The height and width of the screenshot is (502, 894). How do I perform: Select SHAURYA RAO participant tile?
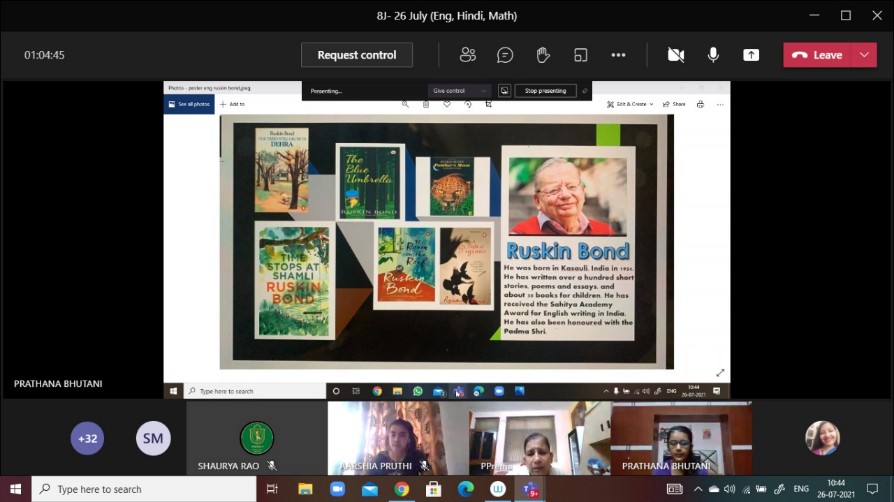(257, 438)
